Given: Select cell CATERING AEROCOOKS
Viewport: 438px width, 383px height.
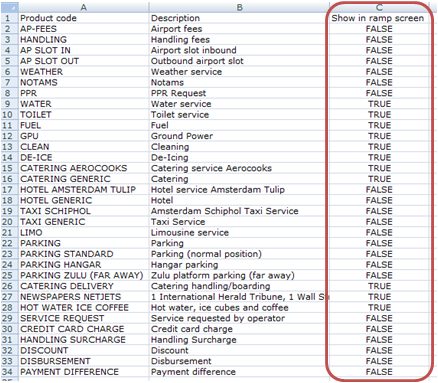Looking at the screenshot, I should tap(84, 168).
